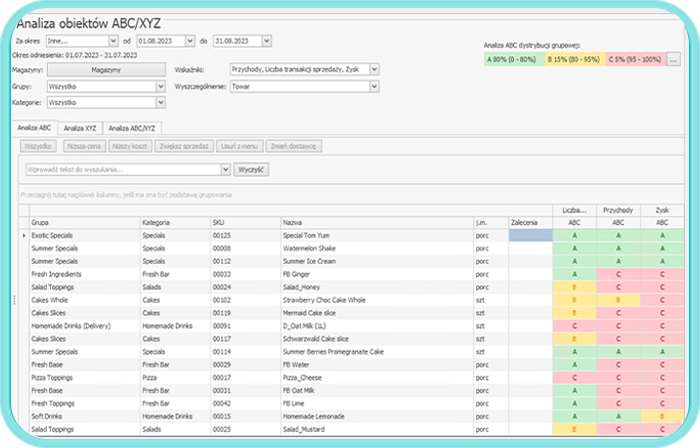
Task: Click the Wszystko filter button
Action: pyautogui.click(x=41, y=146)
